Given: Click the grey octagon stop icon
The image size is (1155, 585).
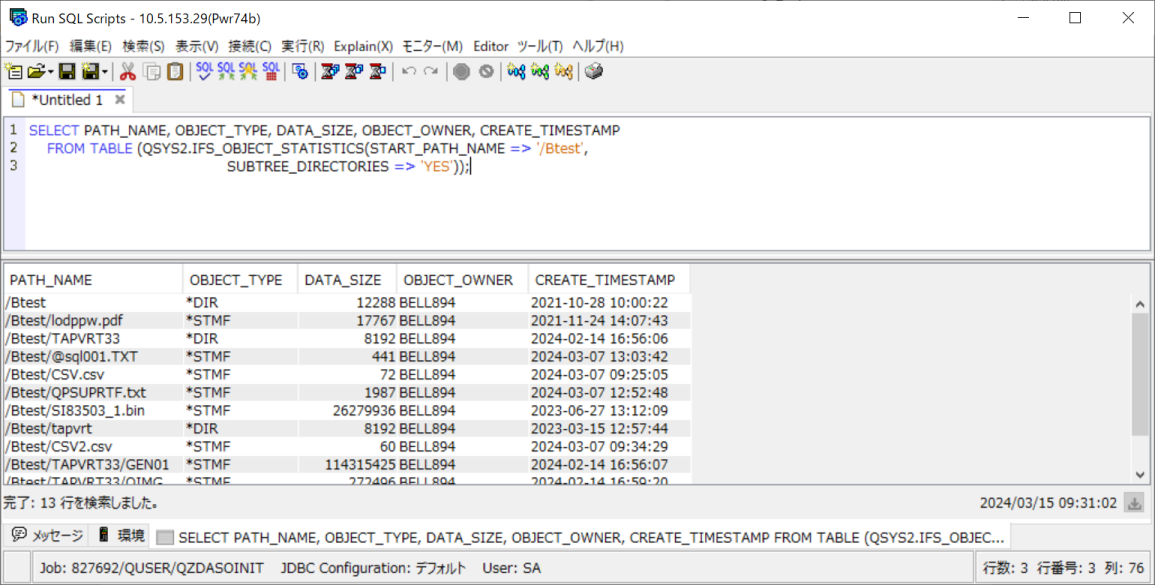Looking at the screenshot, I should [462, 71].
